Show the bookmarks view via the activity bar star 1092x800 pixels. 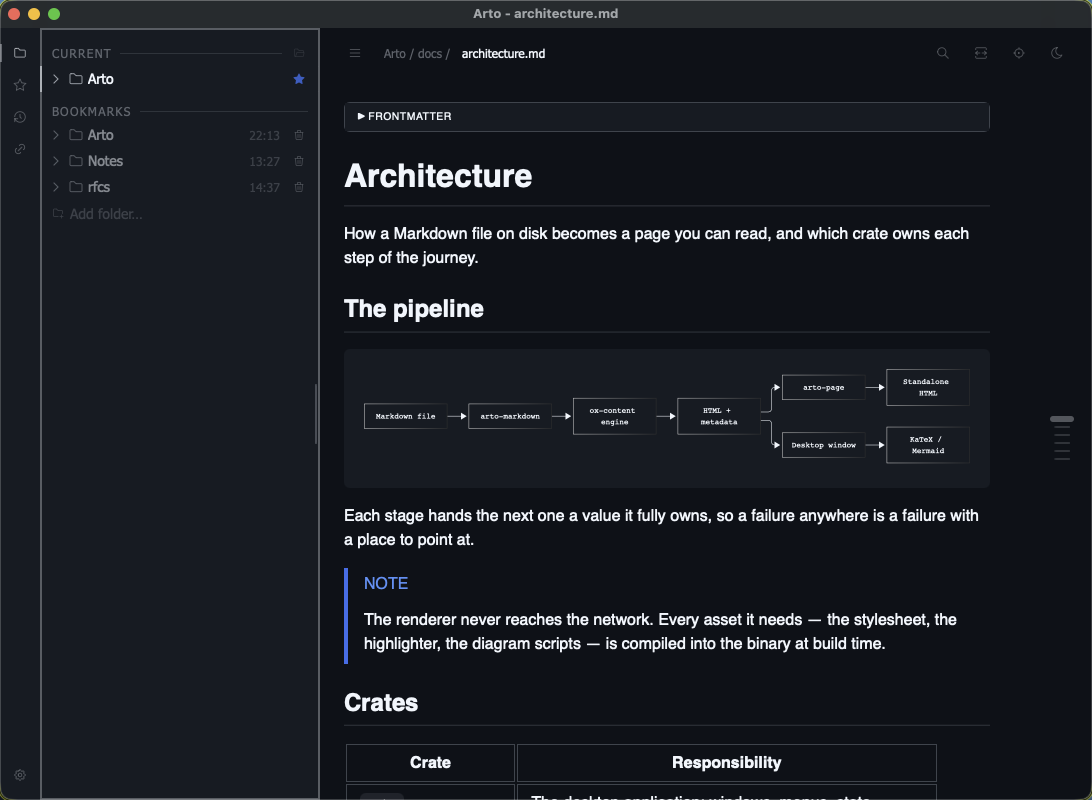(20, 85)
